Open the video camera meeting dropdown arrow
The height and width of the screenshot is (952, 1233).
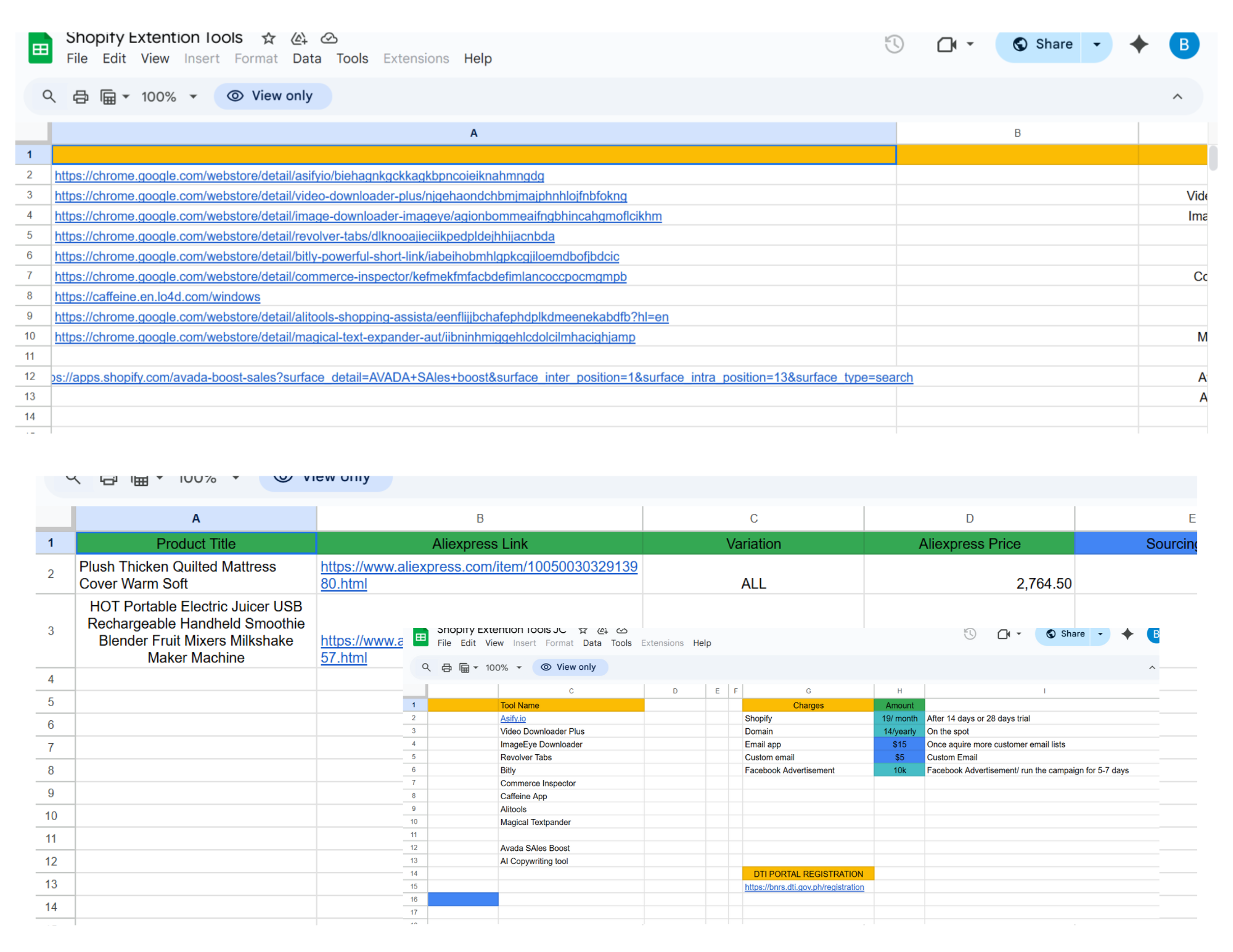pos(970,44)
